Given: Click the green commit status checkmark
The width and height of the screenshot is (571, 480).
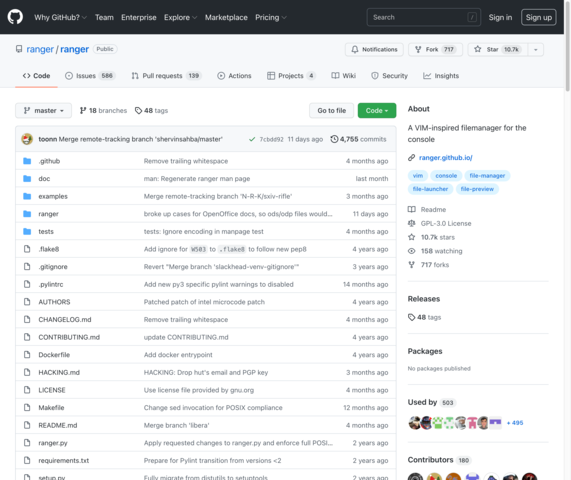Looking at the screenshot, I should 252,139.
